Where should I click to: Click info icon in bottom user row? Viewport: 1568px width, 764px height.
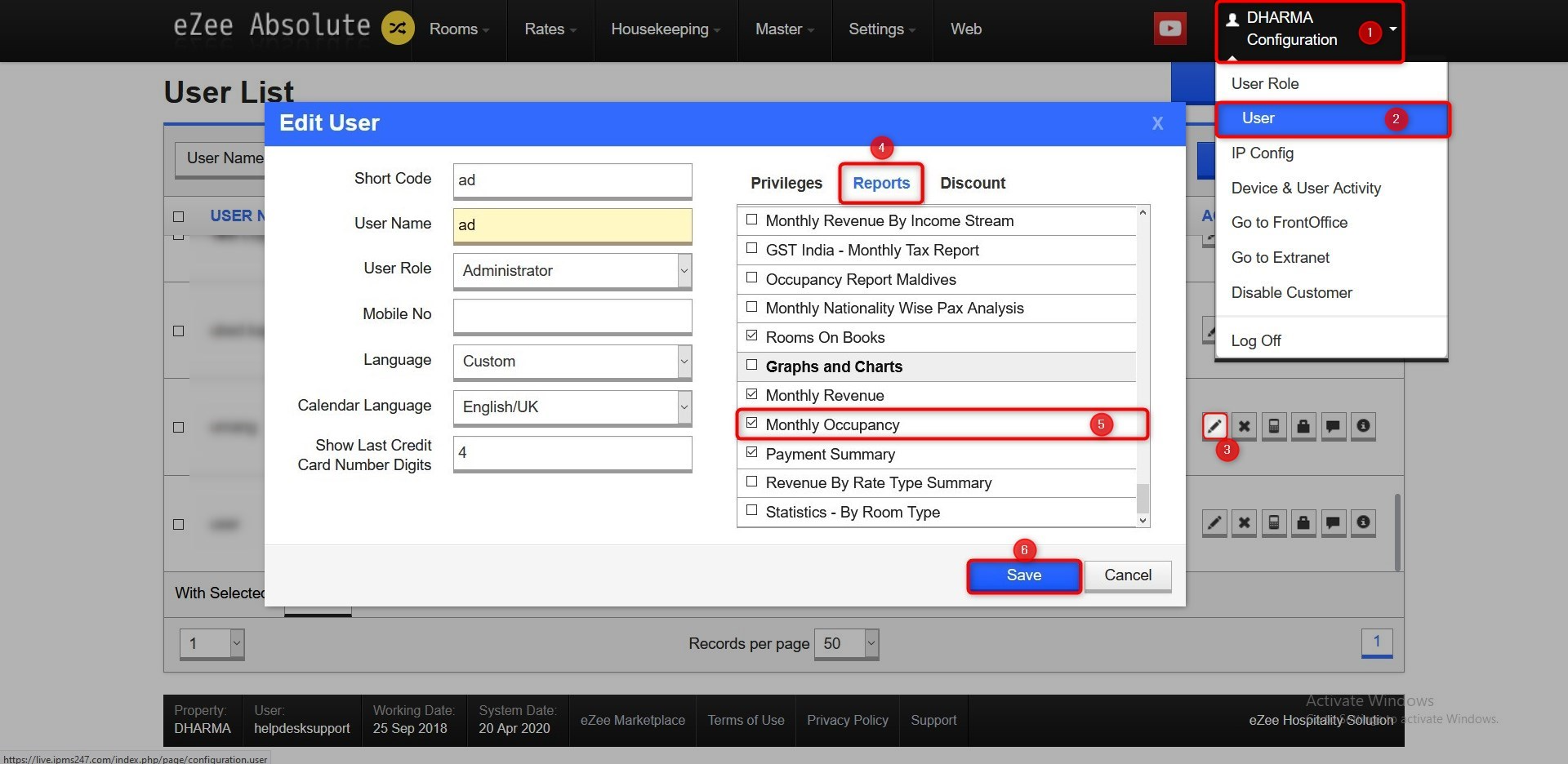click(x=1363, y=522)
